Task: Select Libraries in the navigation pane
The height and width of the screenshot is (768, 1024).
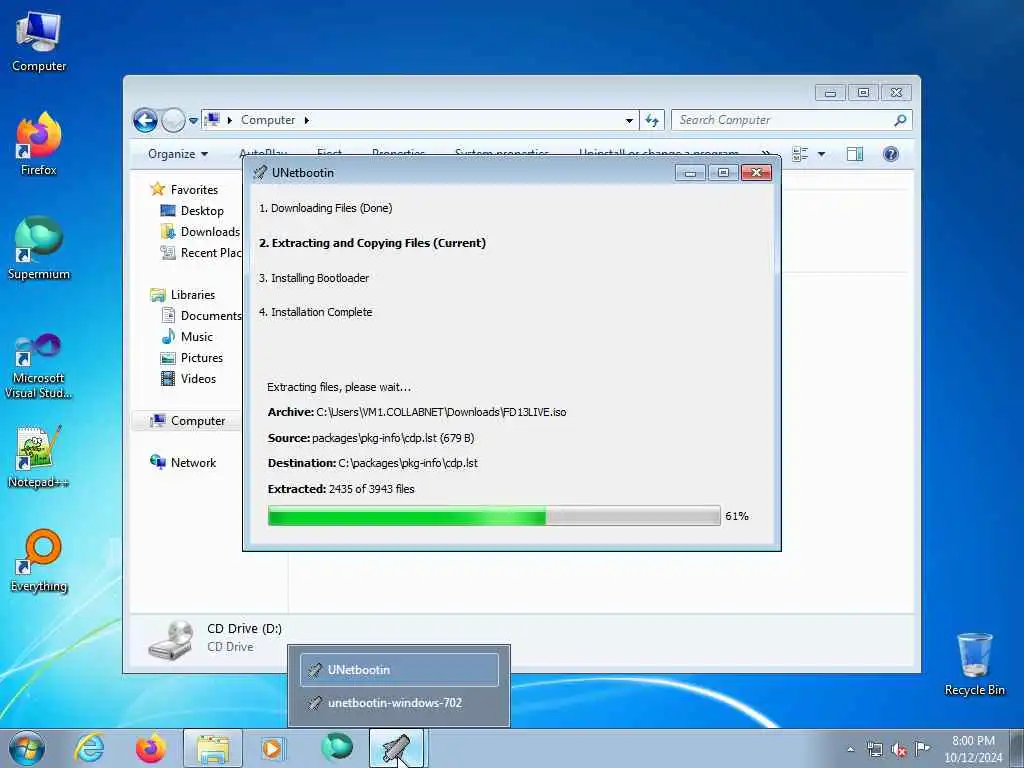Action: pyautogui.click(x=182, y=295)
